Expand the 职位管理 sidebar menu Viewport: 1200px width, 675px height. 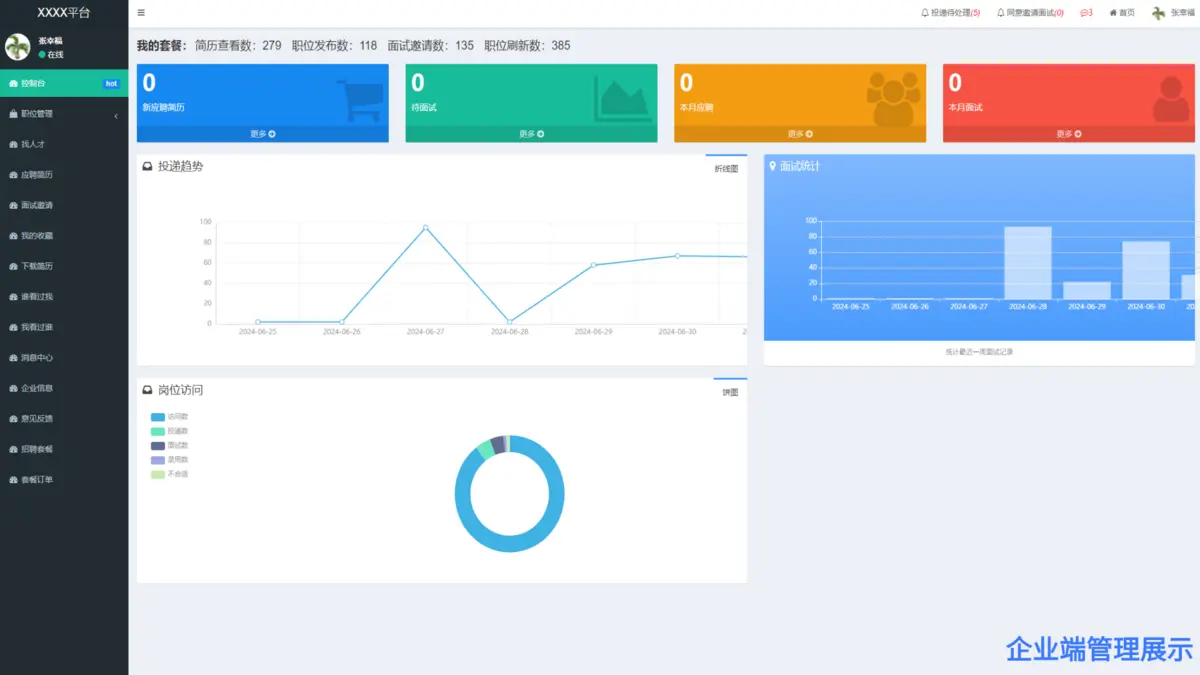(64, 114)
